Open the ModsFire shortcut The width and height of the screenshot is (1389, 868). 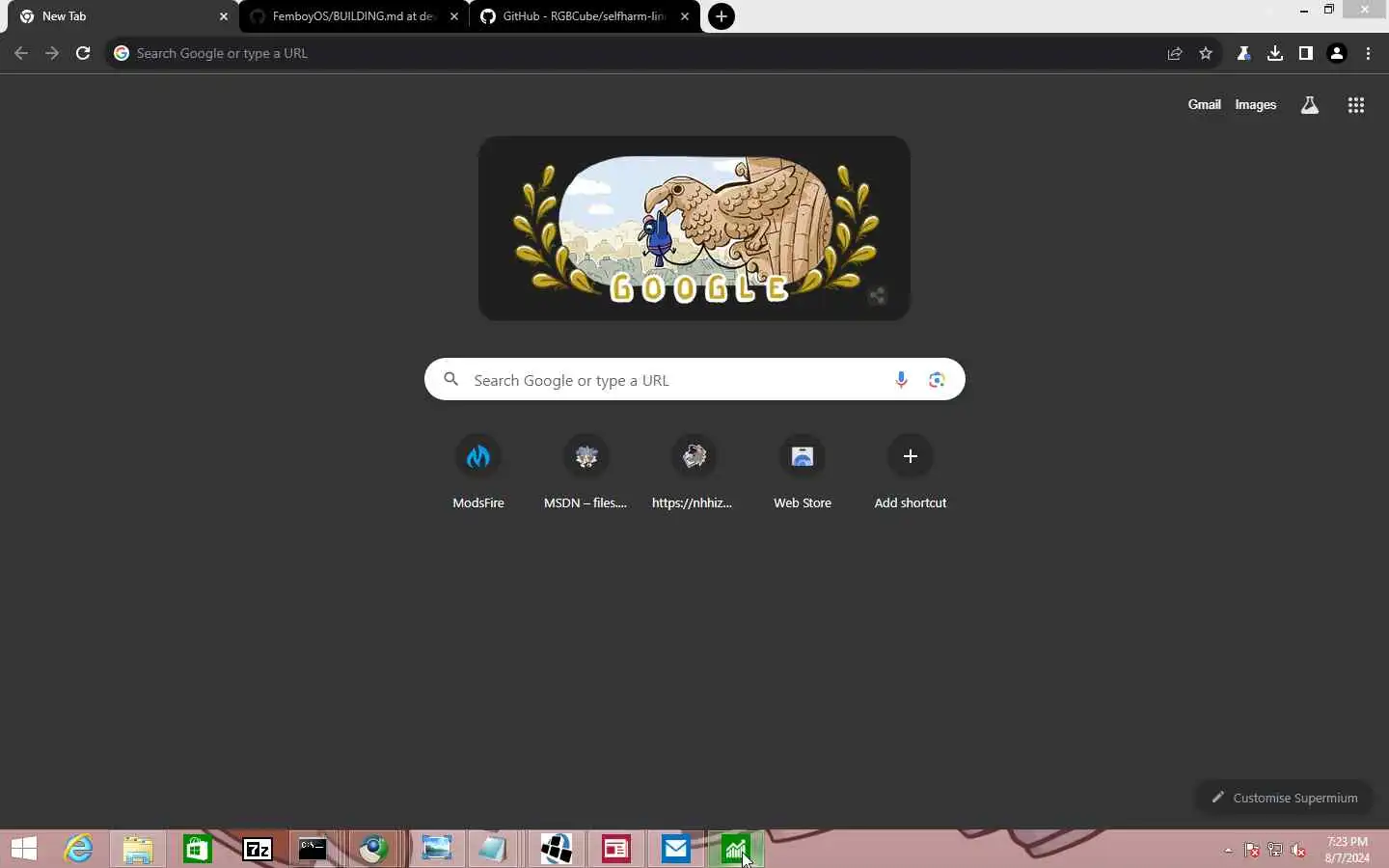pos(478,473)
